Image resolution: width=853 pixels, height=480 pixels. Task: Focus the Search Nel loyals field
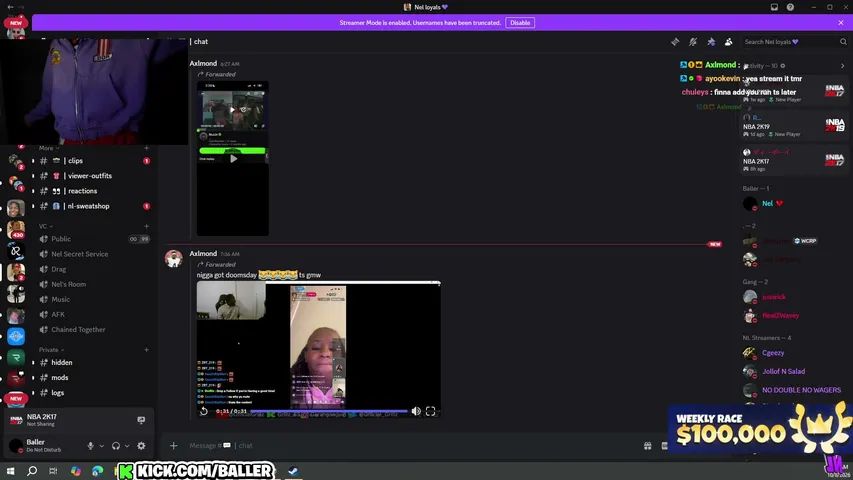[794, 42]
